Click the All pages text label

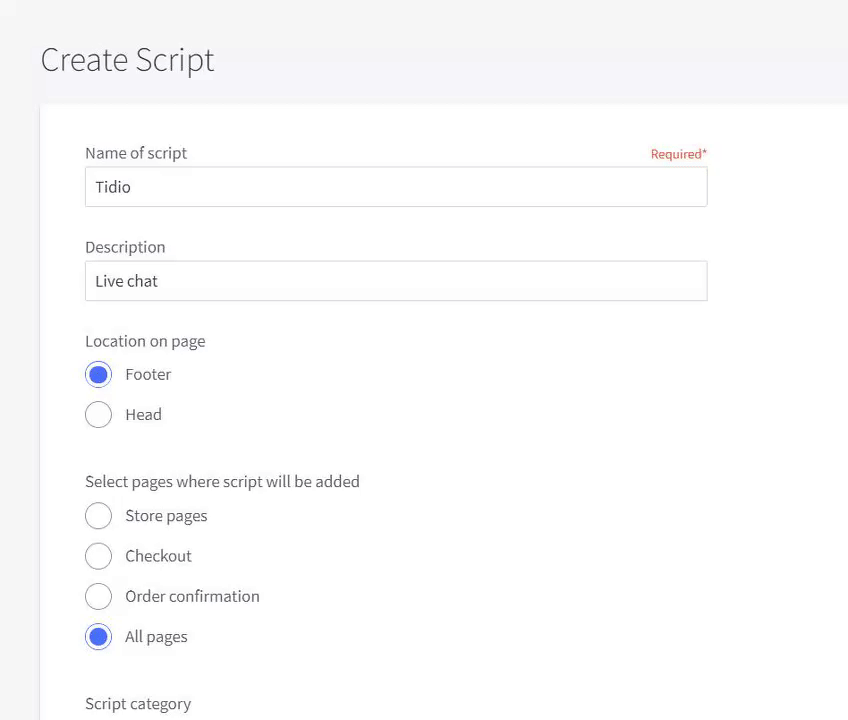point(156,637)
